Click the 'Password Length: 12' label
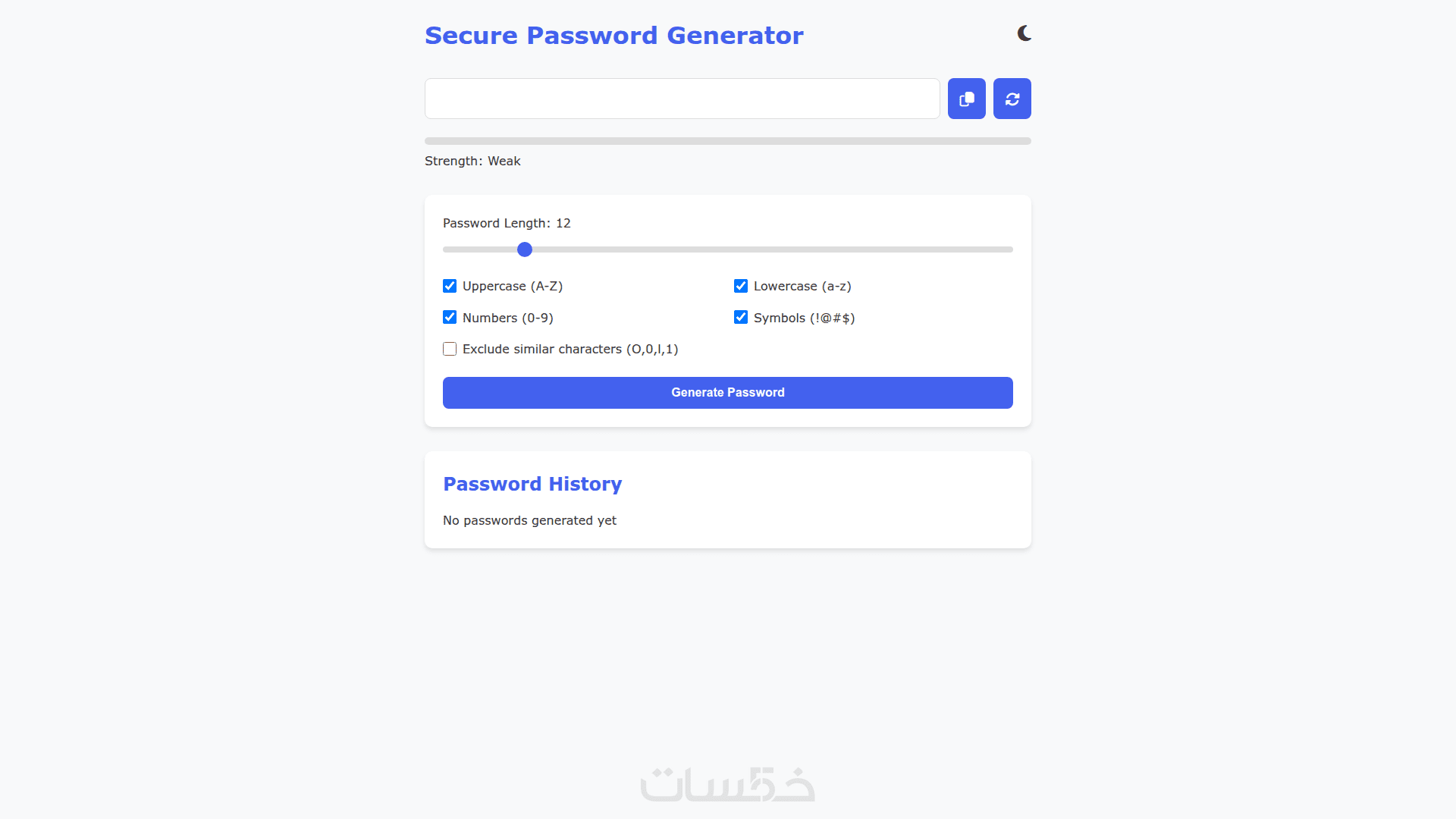Screen dimensions: 1456x819 pyautogui.click(x=507, y=223)
